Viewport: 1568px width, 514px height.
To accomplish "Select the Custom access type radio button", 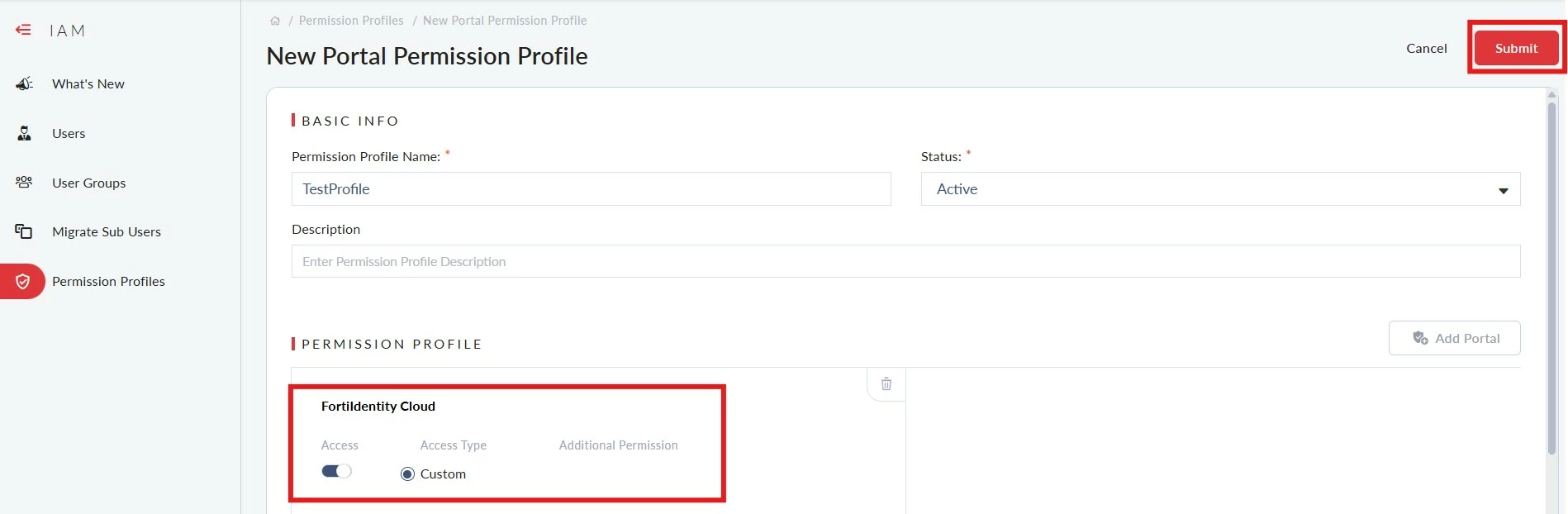I will (x=407, y=474).
